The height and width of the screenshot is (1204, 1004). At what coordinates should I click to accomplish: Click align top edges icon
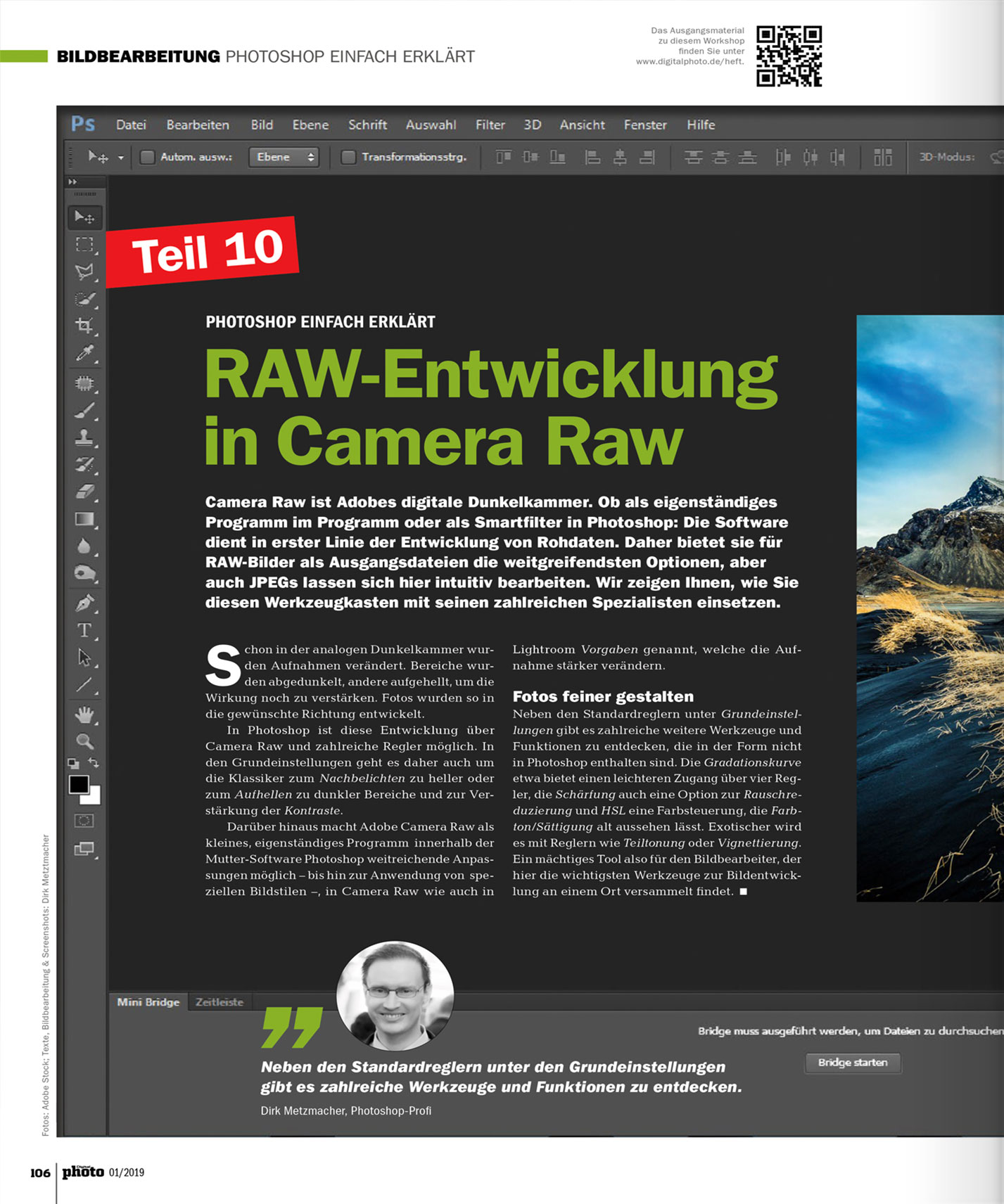click(x=503, y=157)
